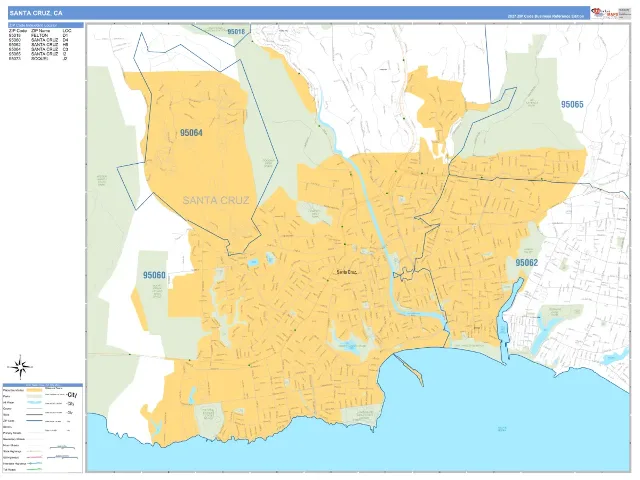Select the 95065 ZIP code label on map
This screenshot has height=480, width=640.
572,104
